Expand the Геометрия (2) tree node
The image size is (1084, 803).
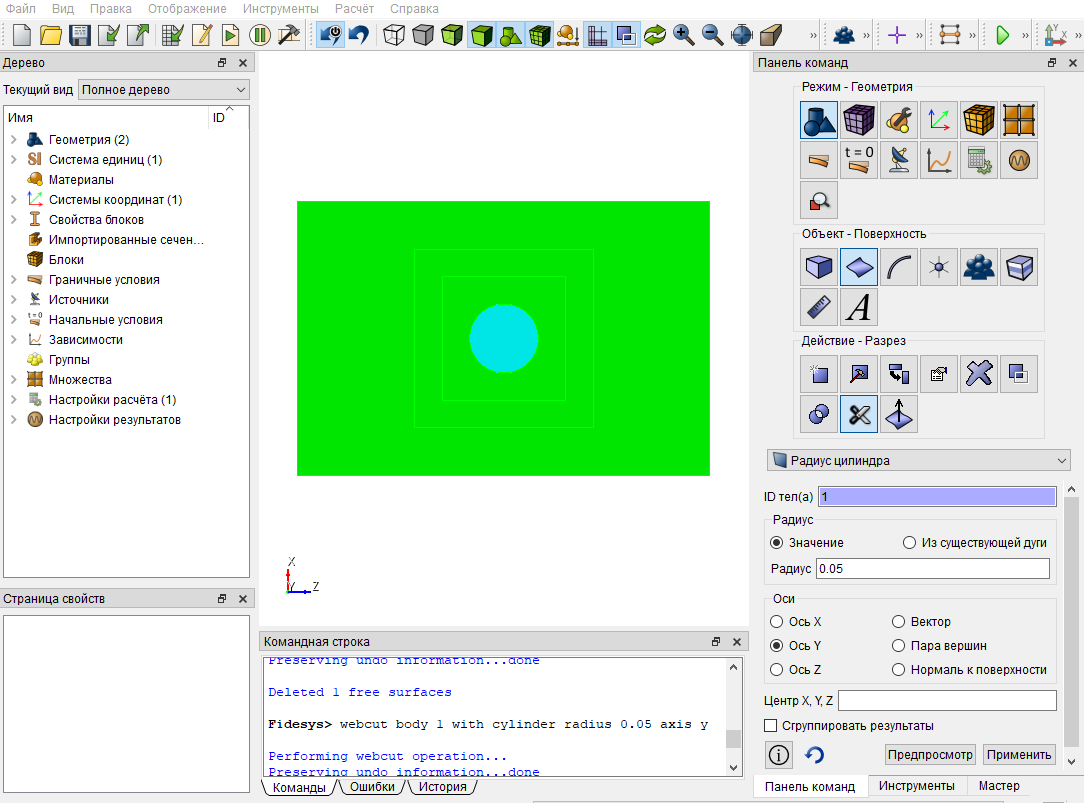[x=14, y=140]
